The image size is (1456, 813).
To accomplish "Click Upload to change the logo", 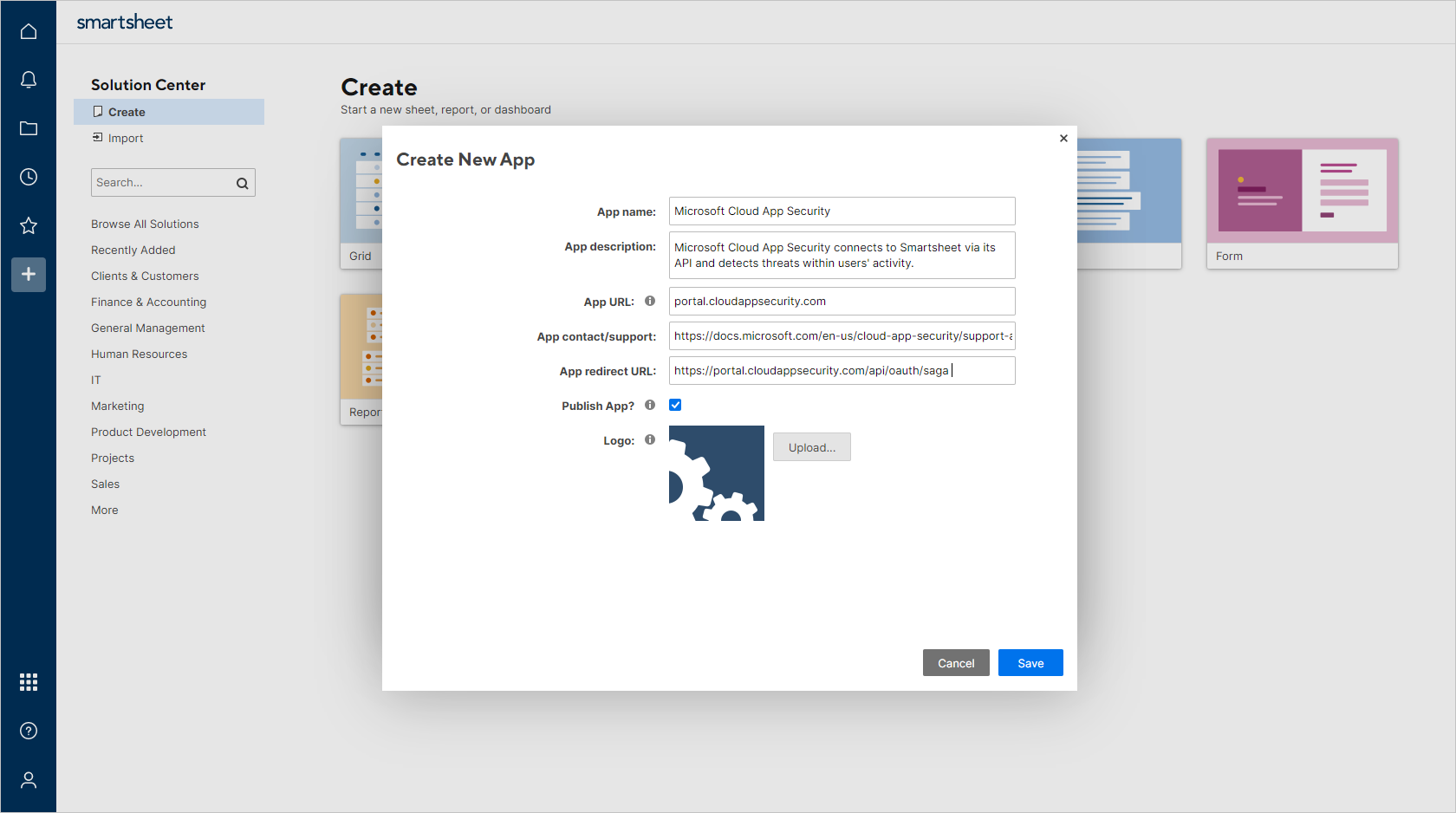I will (811, 446).
